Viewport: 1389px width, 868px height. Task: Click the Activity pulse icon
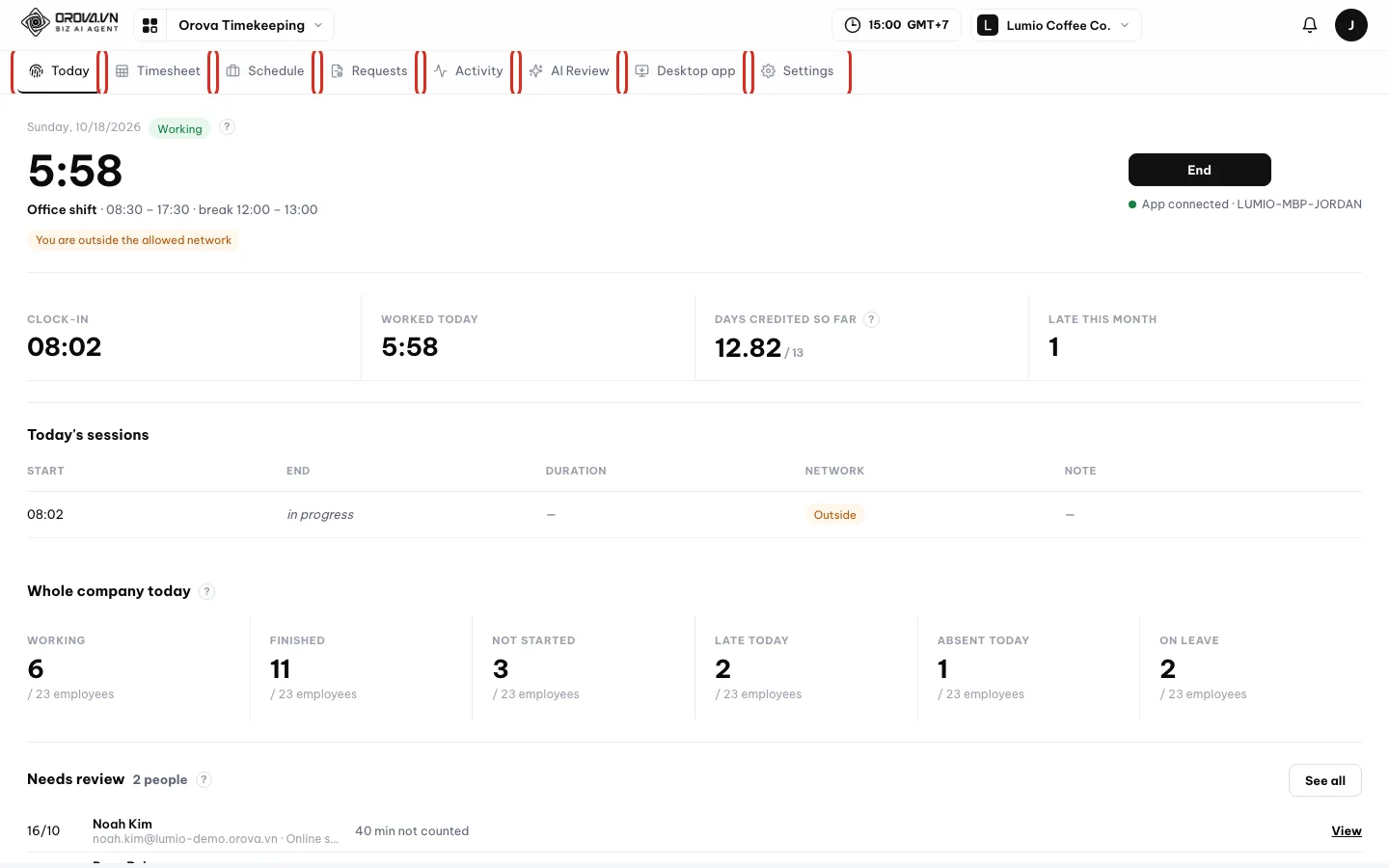pyautogui.click(x=441, y=71)
